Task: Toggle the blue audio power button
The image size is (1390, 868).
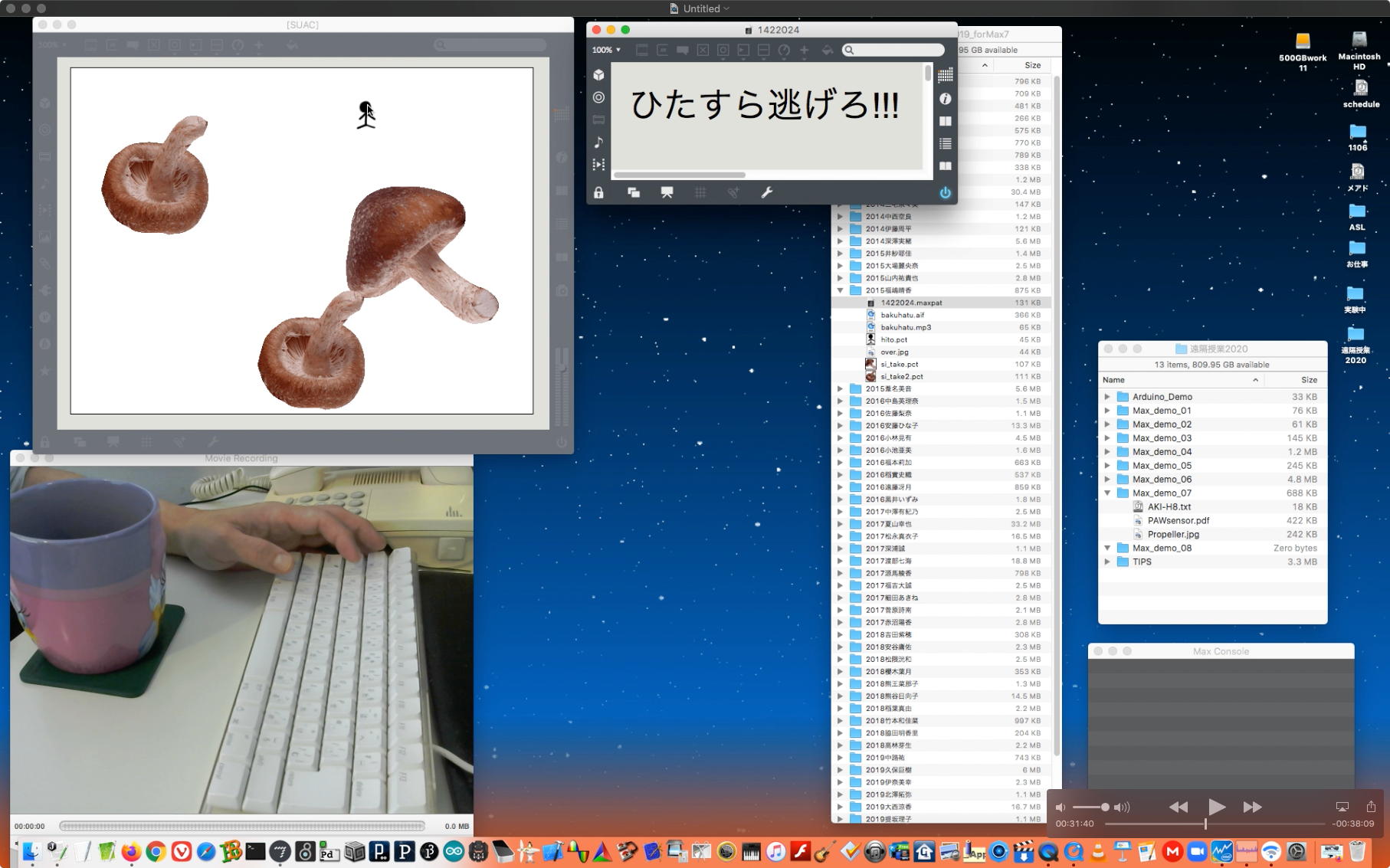Action: tap(945, 192)
